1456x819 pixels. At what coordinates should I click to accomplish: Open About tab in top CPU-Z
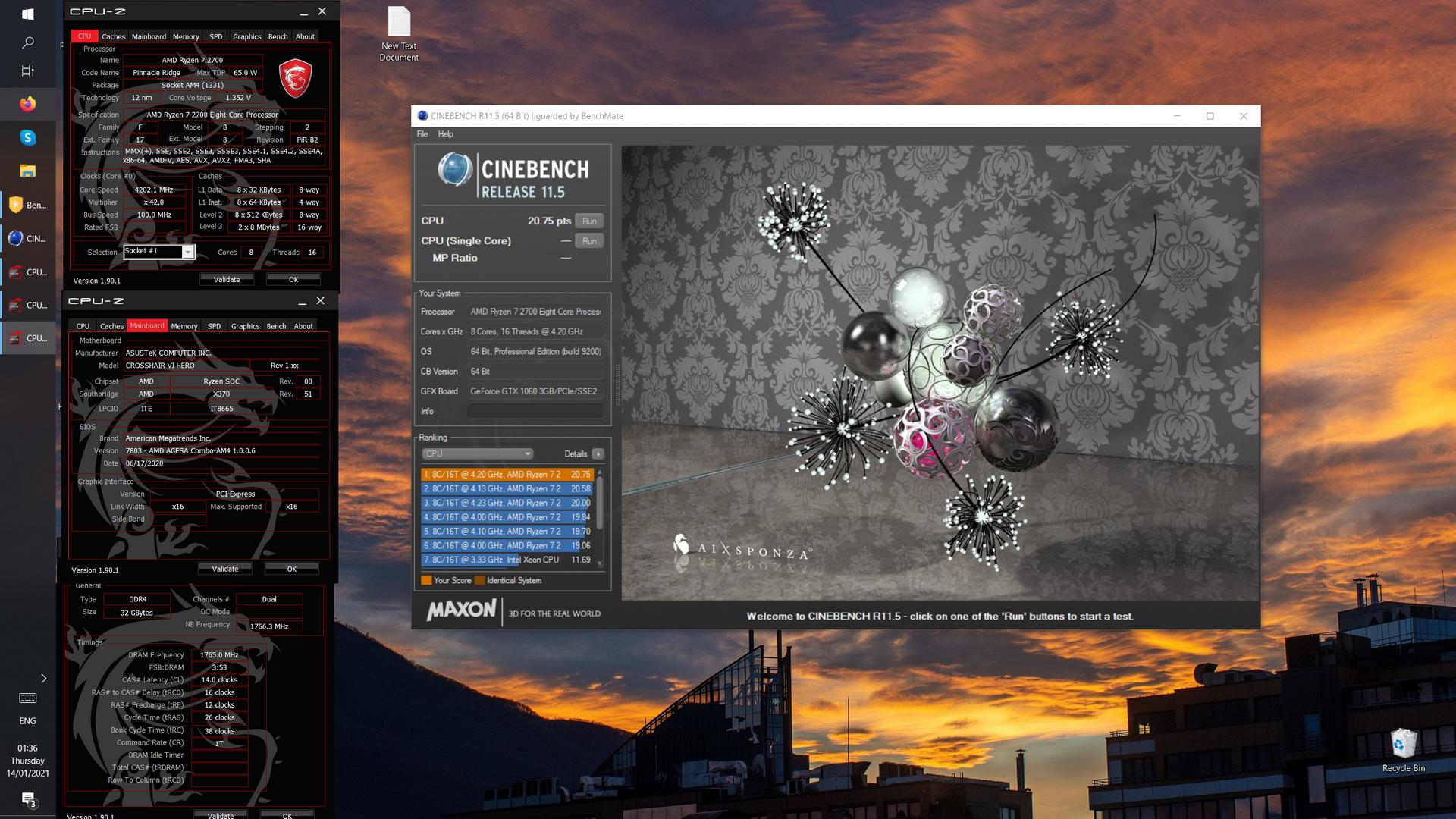[x=305, y=36]
